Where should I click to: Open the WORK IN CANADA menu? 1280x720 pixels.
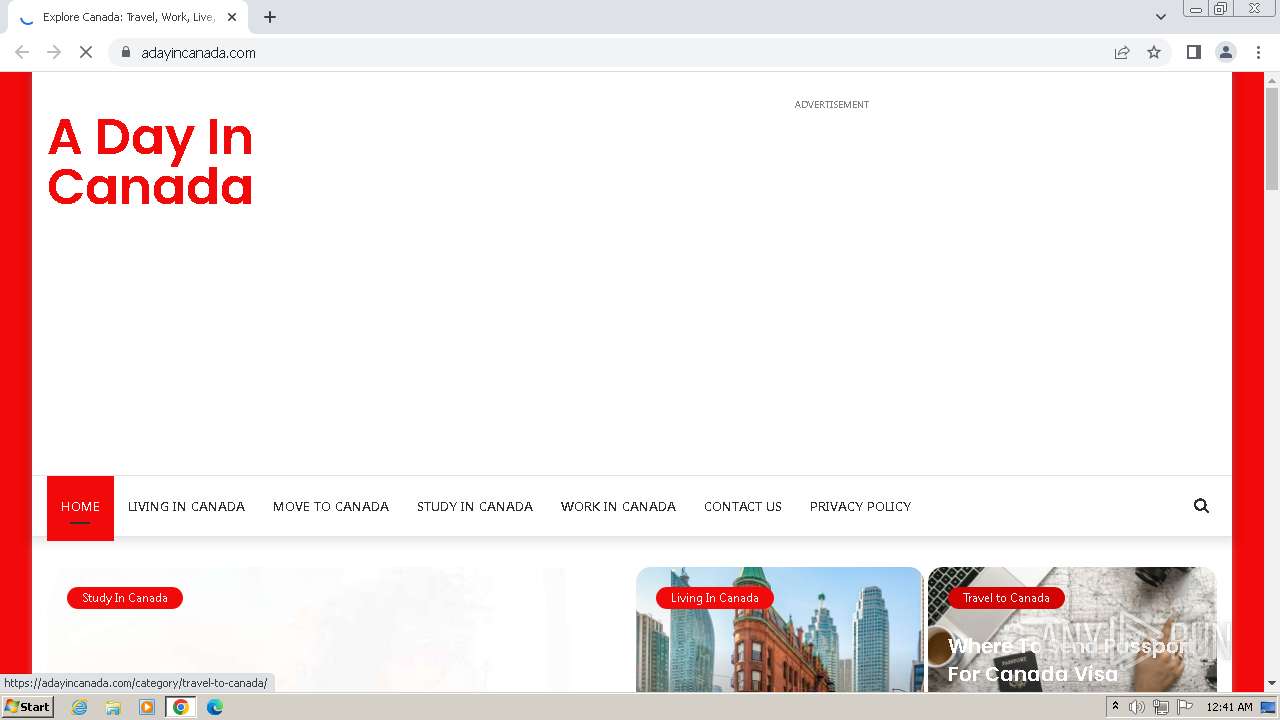pyautogui.click(x=618, y=507)
